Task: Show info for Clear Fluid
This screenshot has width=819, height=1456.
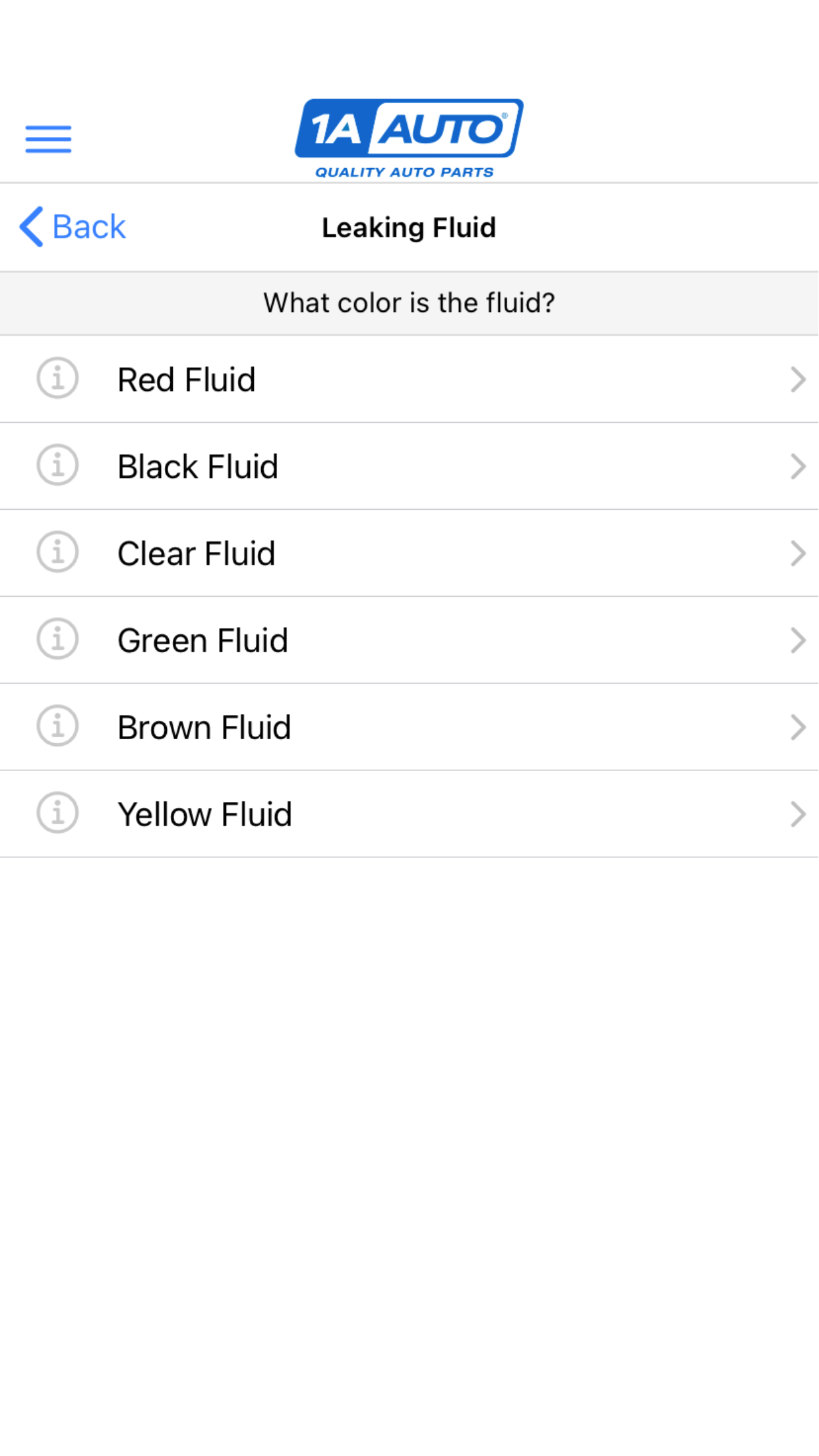Action: tap(57, 553)
